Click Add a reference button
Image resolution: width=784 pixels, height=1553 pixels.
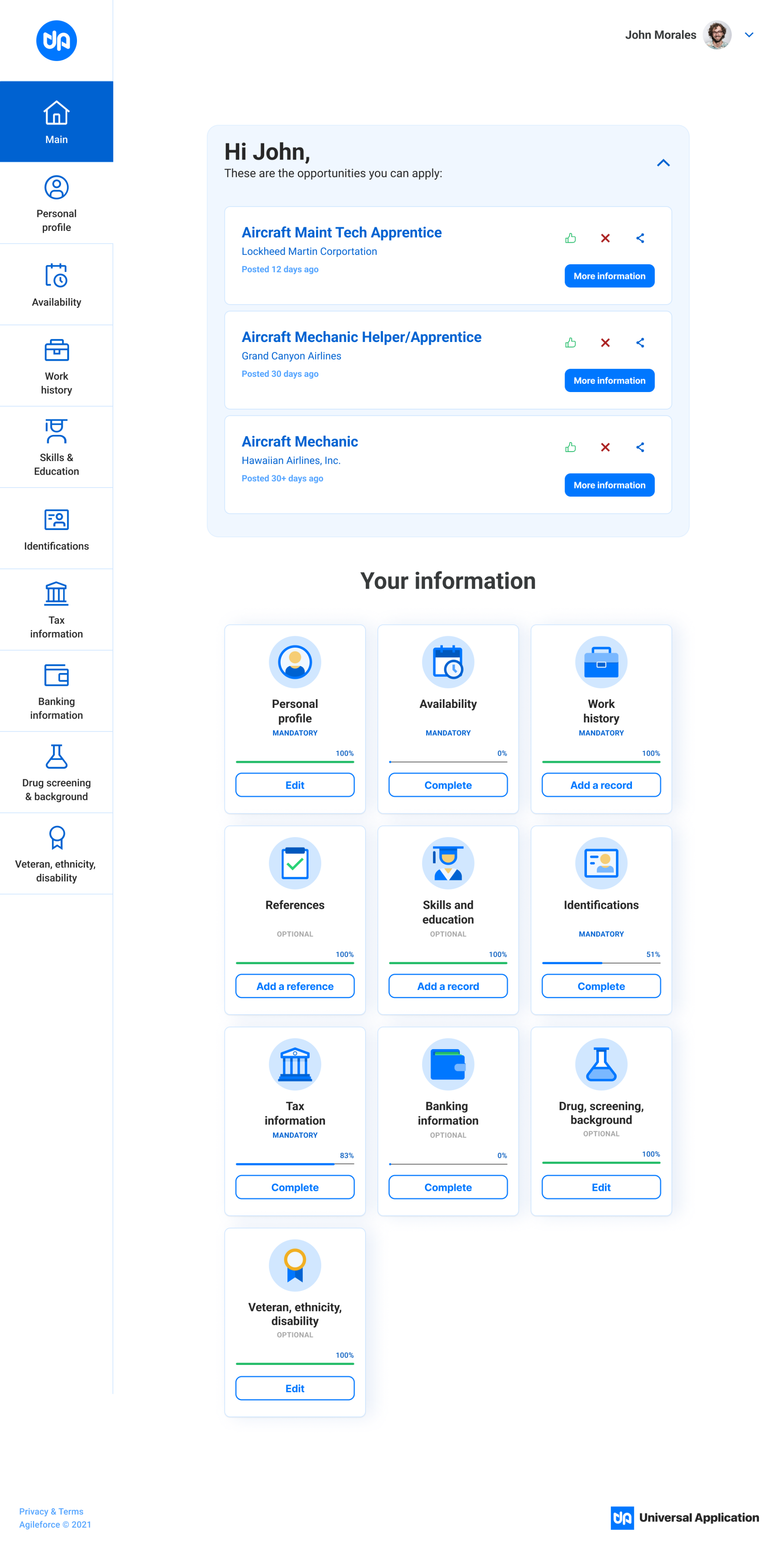pyautogui.click(x=295, y=986)
